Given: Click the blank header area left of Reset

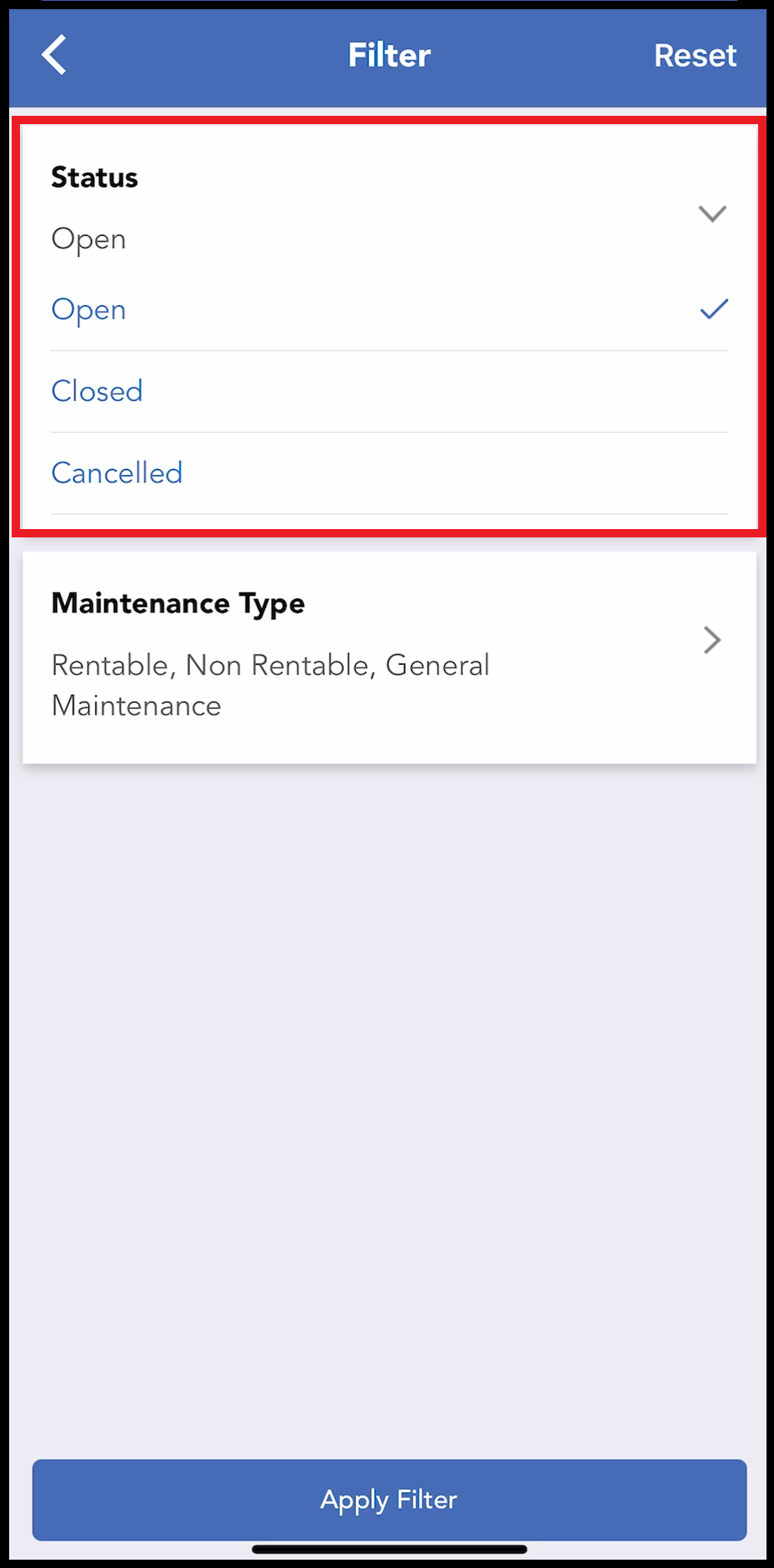Looking at the screenshot, I should pyautogui.click(x=542, y=56).
